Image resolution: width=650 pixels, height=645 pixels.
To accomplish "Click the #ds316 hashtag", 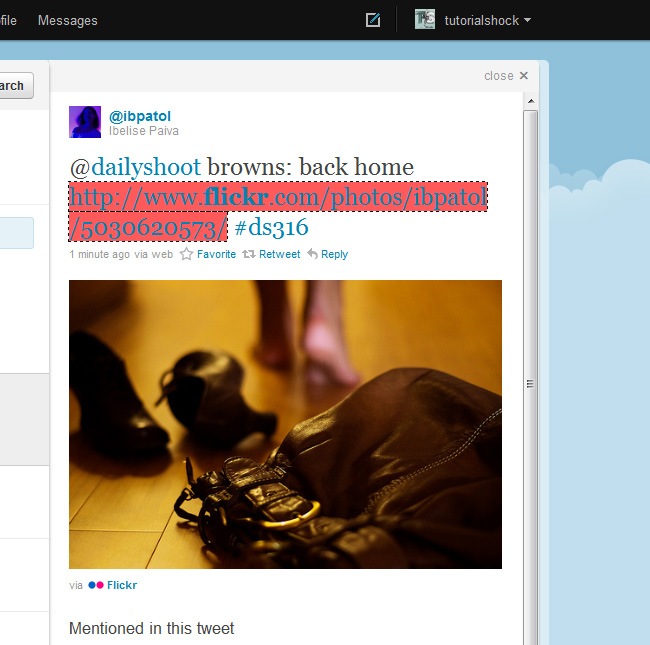I will (x=271, y=228).
